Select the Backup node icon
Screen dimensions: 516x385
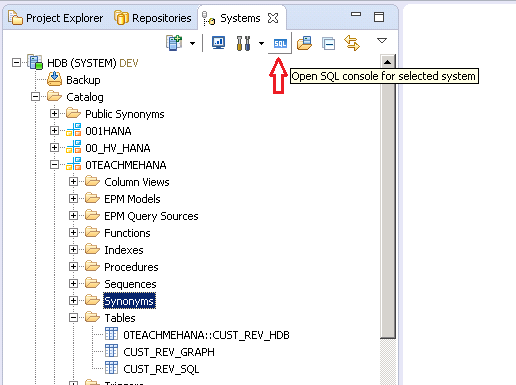54,79
